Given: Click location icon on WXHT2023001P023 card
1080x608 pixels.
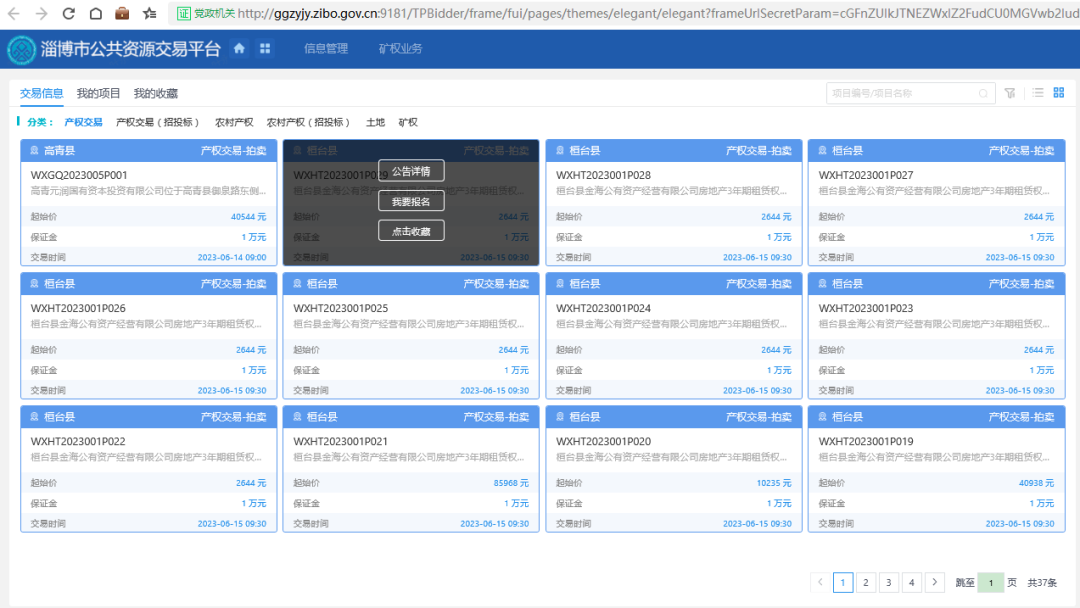Looking at the screenshot, I should [x=822, y=284].
